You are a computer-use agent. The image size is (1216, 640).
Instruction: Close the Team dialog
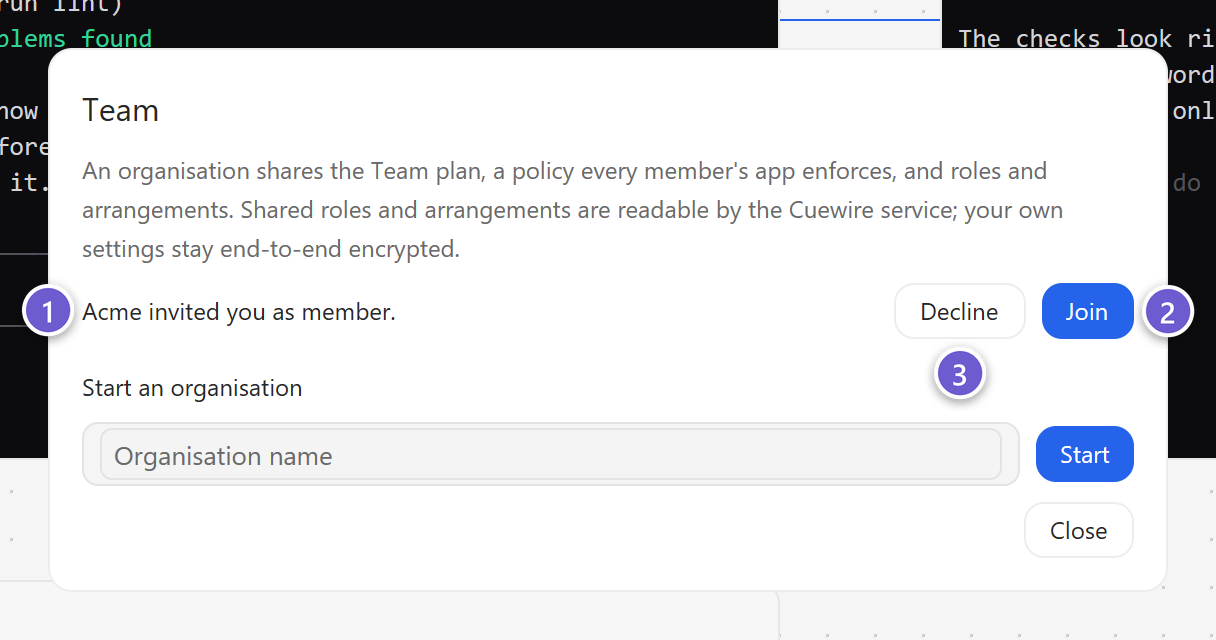click(x=1078, y=530)
